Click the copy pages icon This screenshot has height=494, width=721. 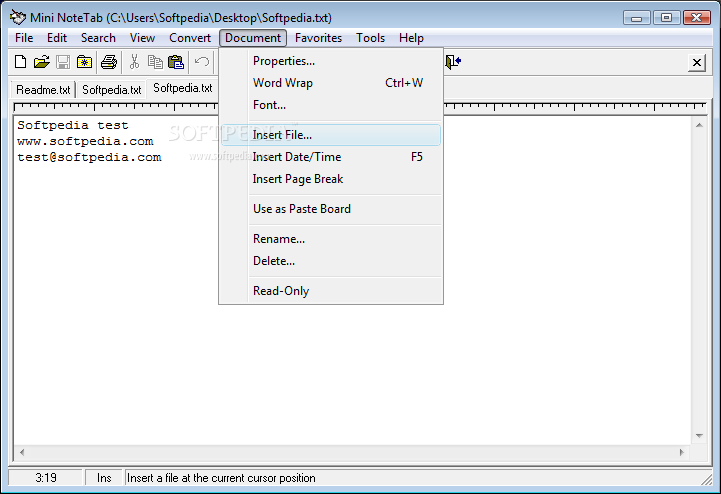155,62
